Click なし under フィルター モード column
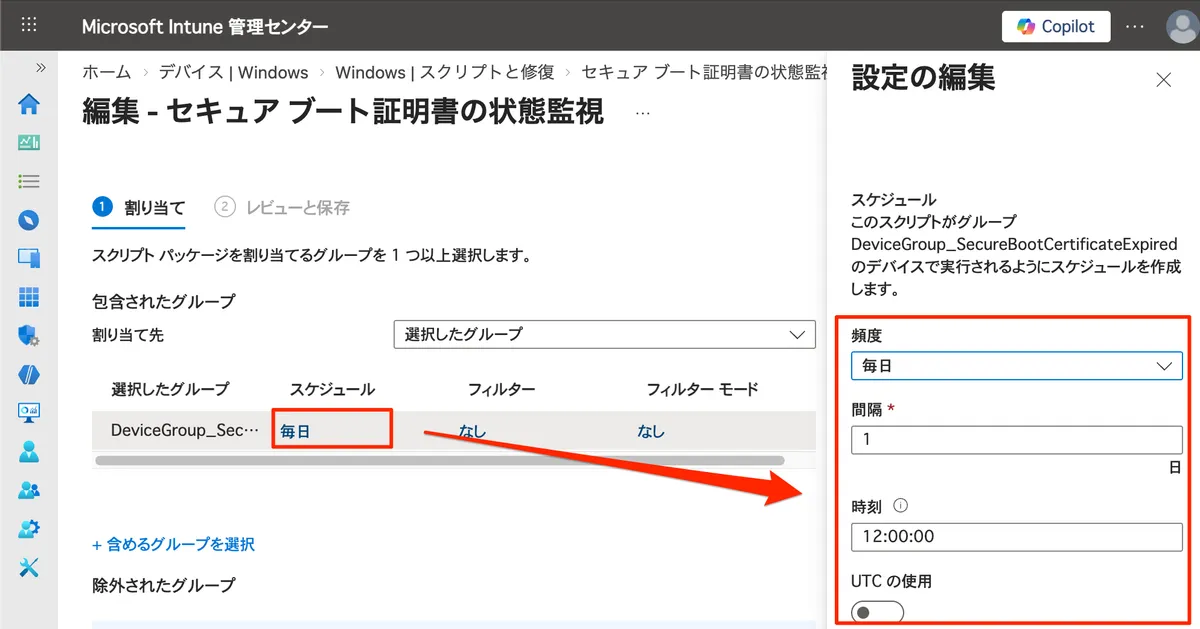Image resolution: width=1200 pixels, height=629 pixels. tap(651, 431)
